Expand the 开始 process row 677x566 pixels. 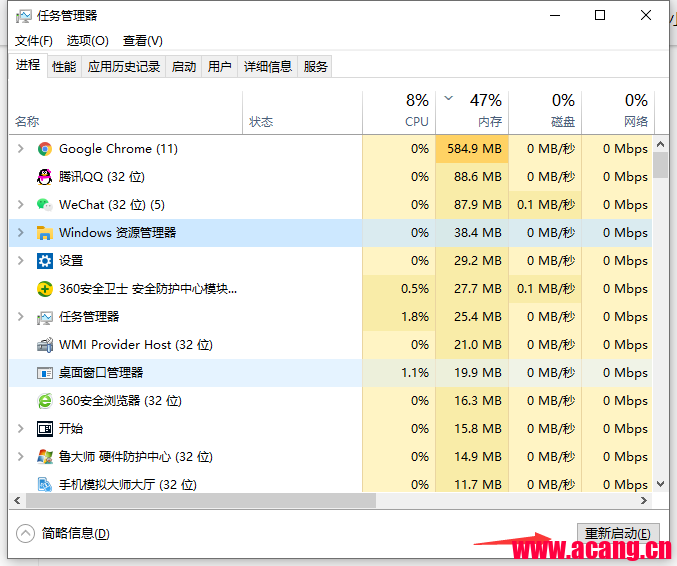20,429
